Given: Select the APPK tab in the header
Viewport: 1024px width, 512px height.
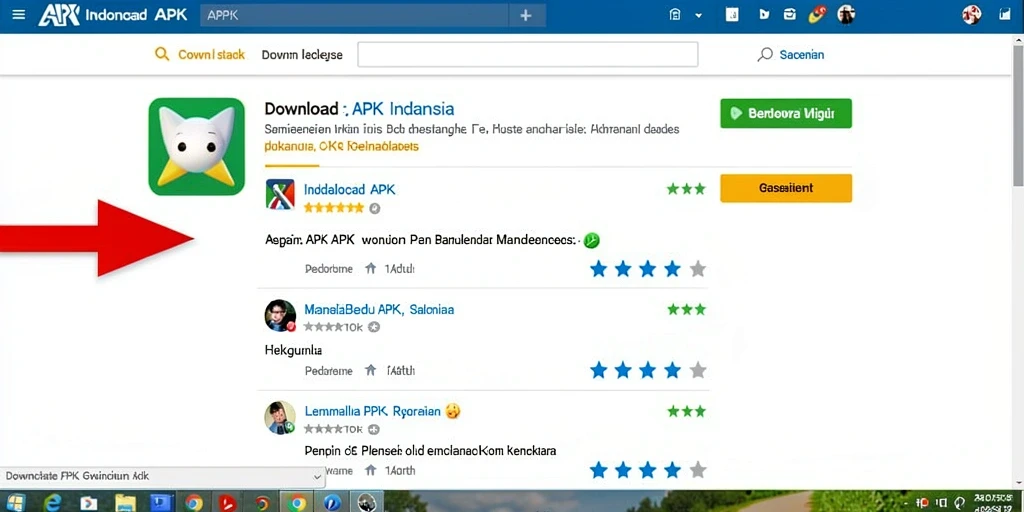Looking at the screenshot, I should click(x=354, y=15).
